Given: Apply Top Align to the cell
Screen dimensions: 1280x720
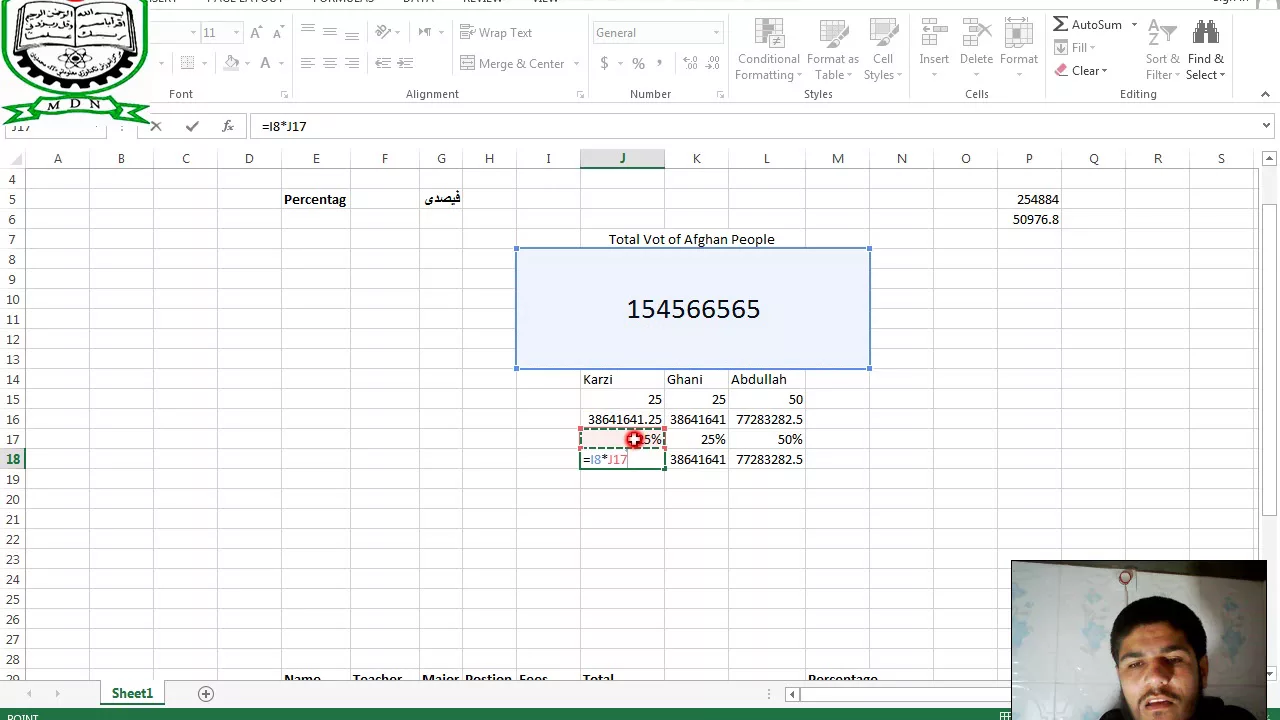Looking at the screenshot, I should coord(308,32).
